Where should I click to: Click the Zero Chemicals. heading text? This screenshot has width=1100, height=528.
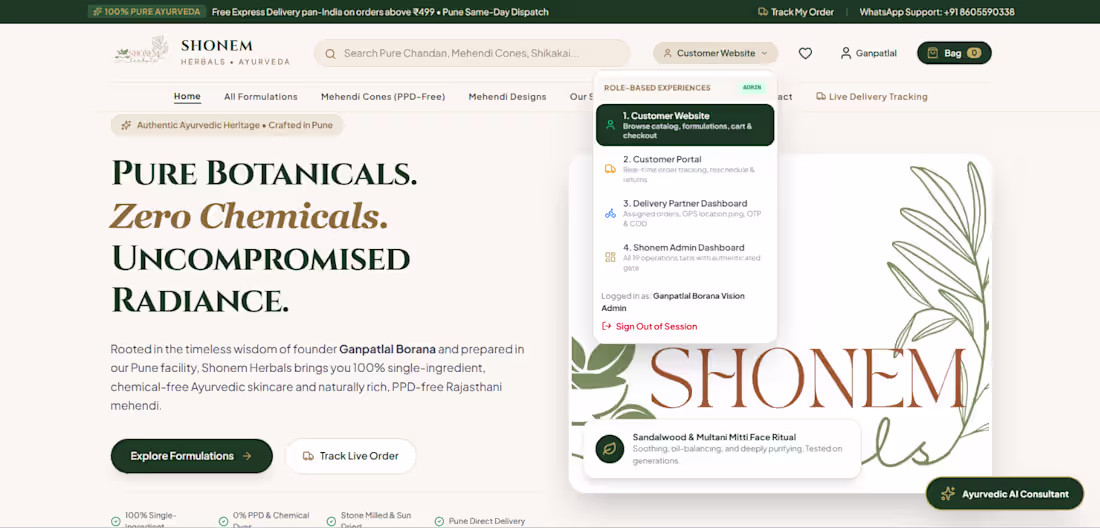click(x=249, y=216)
